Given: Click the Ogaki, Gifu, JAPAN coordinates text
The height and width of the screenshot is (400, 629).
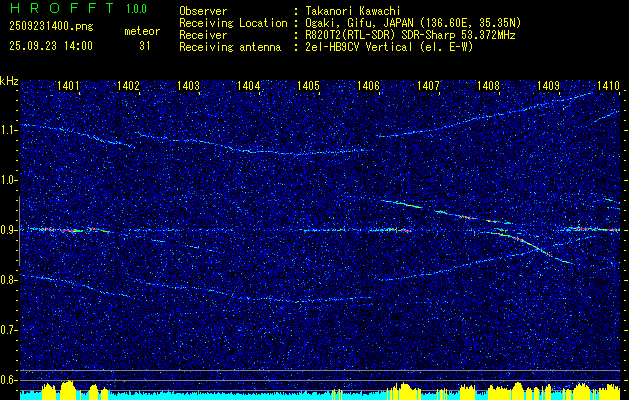Looking at the screenshot, I should [x=414, y=23].
